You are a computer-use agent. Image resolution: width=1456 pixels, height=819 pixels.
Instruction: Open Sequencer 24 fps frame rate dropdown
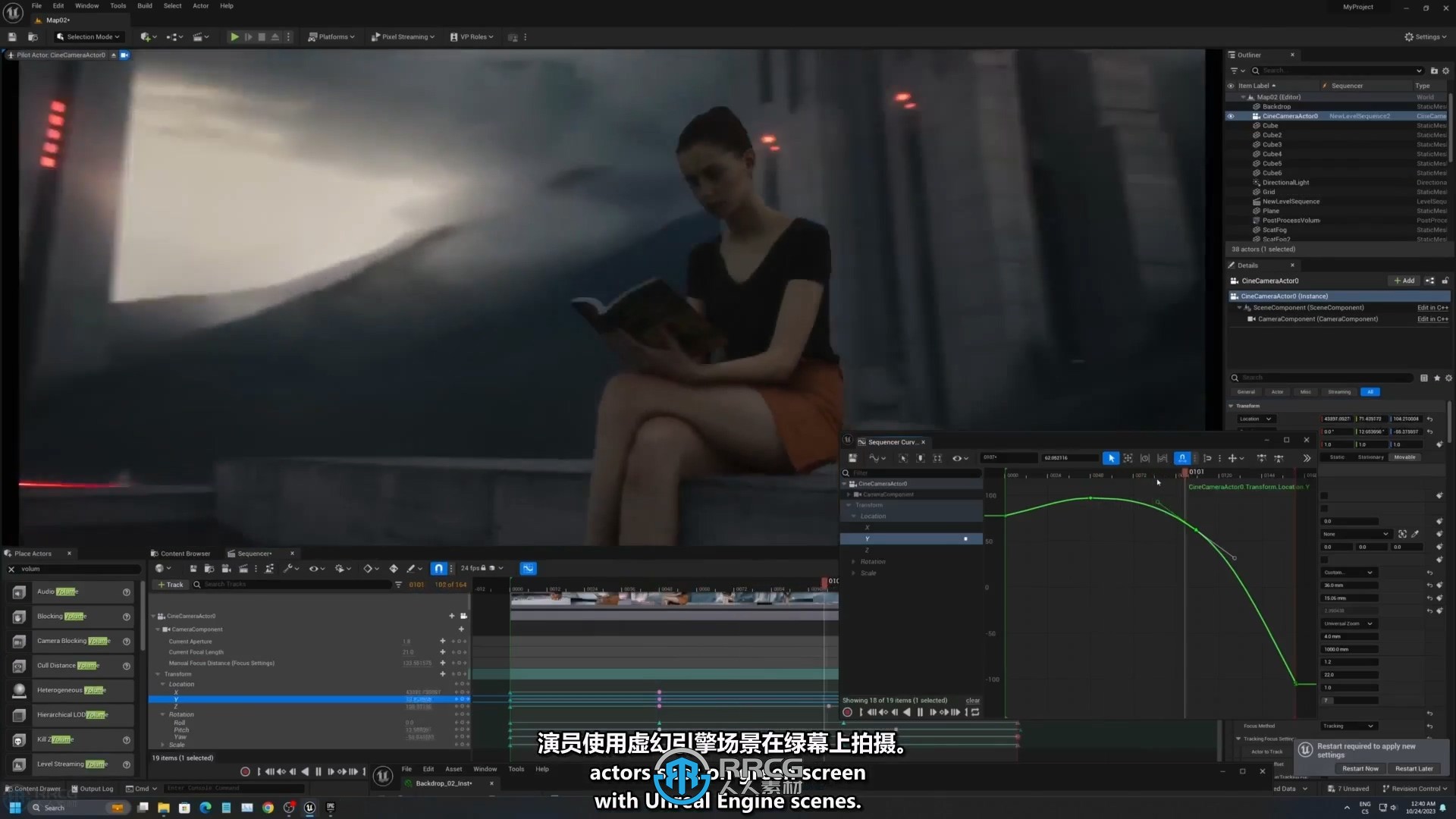pos(481,568)
